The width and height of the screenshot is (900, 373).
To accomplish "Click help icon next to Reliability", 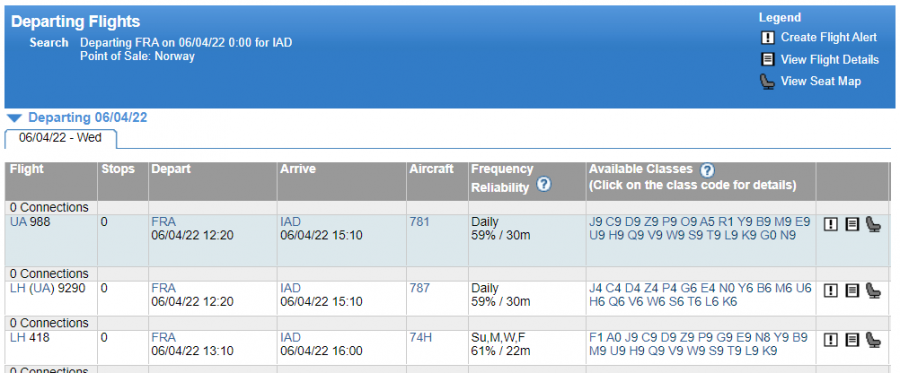I will pyautogui.click(x=544, y=184).
